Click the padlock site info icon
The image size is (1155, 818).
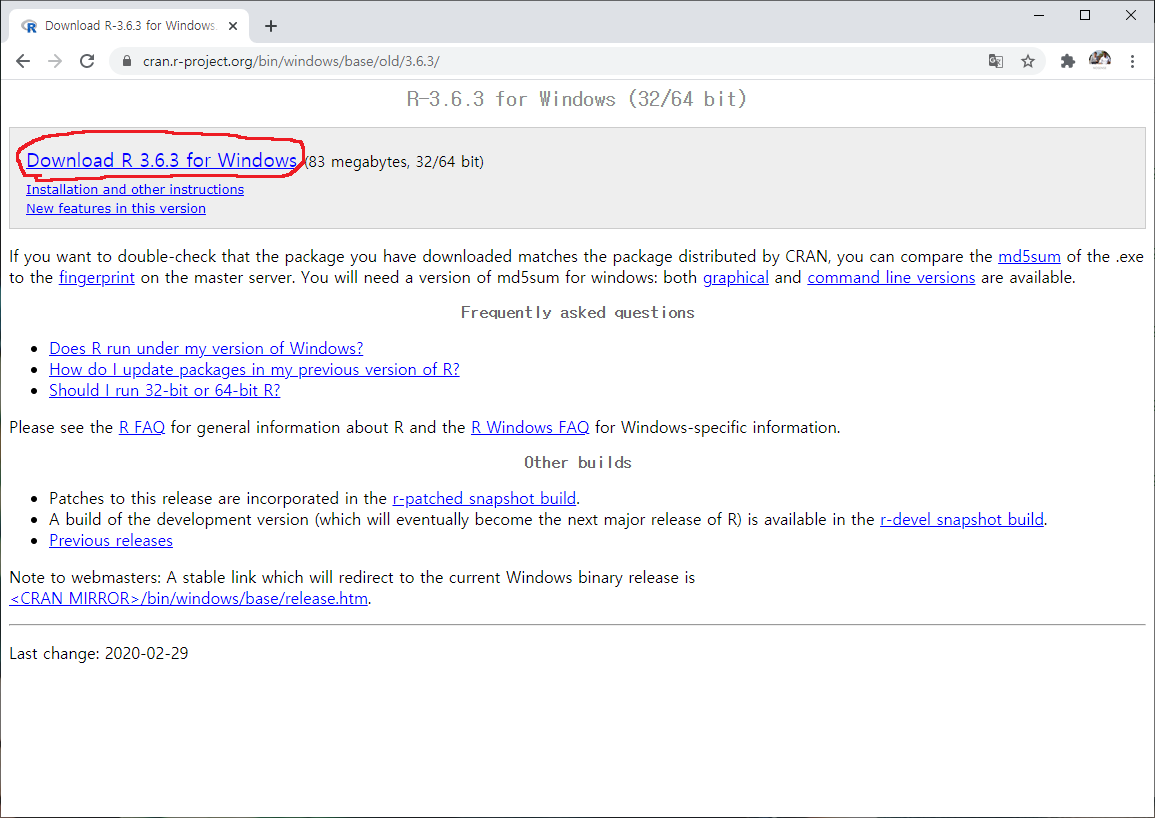pos(127,61)
